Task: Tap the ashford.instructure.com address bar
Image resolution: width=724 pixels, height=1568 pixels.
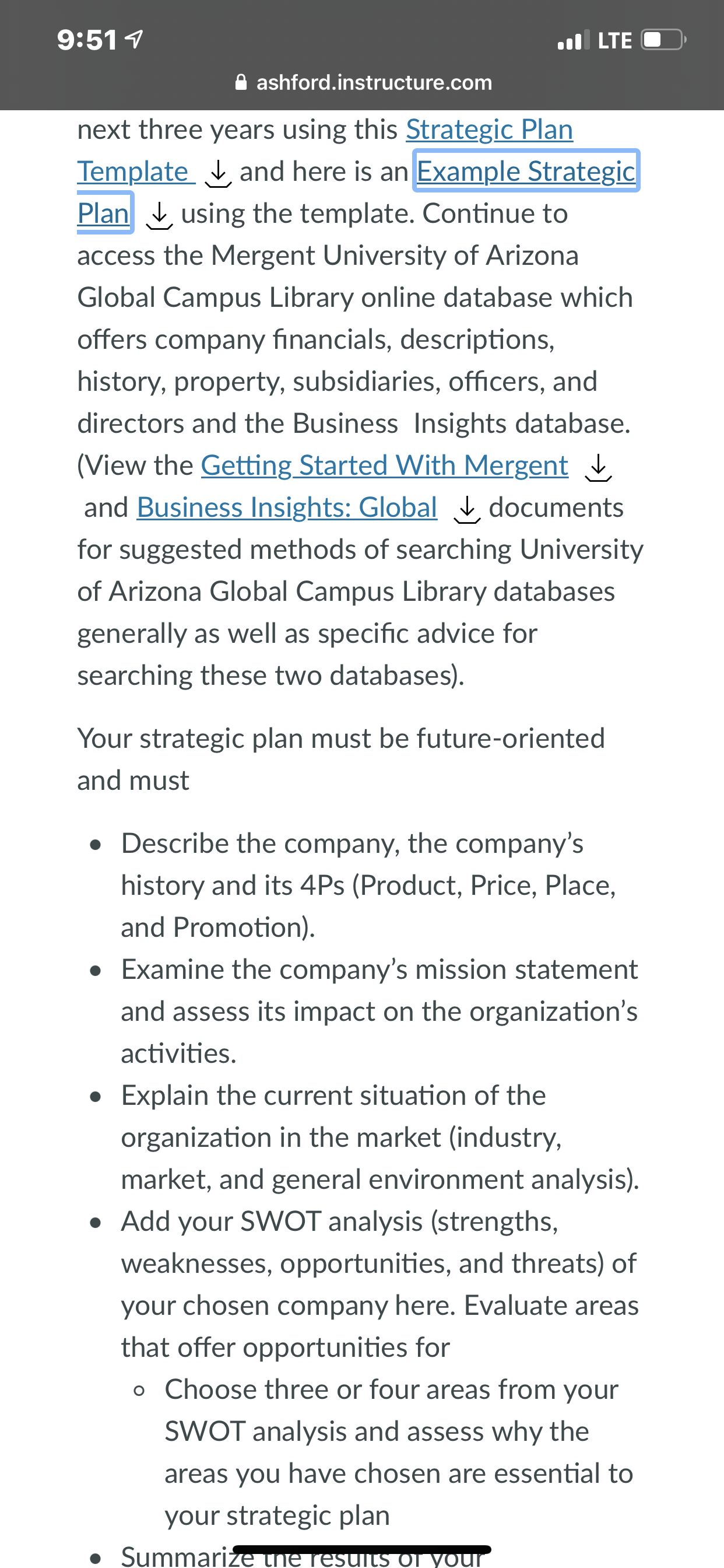Action: (363, 82)
